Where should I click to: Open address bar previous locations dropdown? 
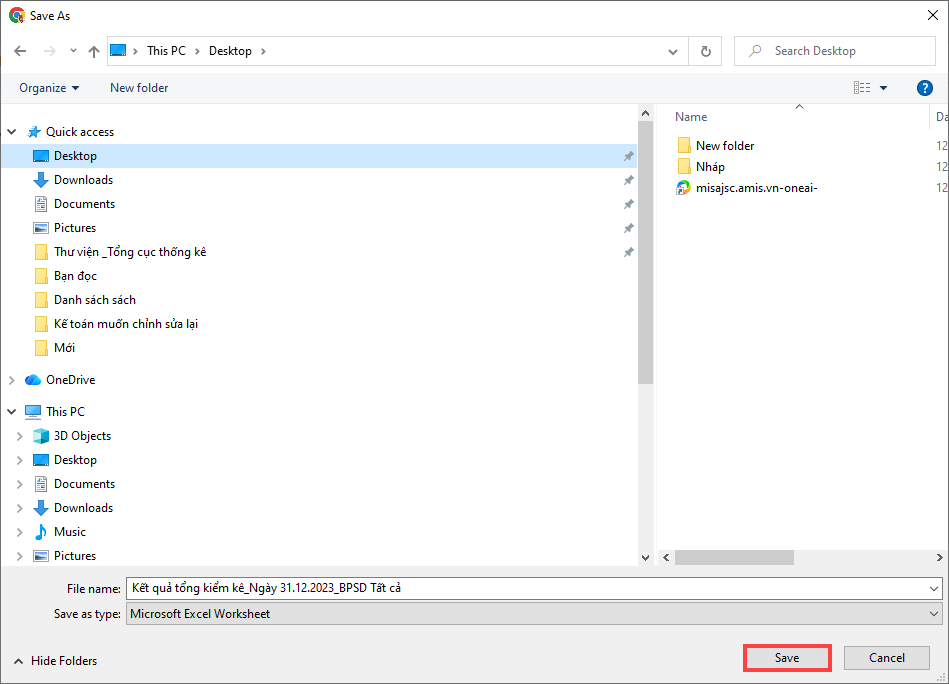pos(673,51)
